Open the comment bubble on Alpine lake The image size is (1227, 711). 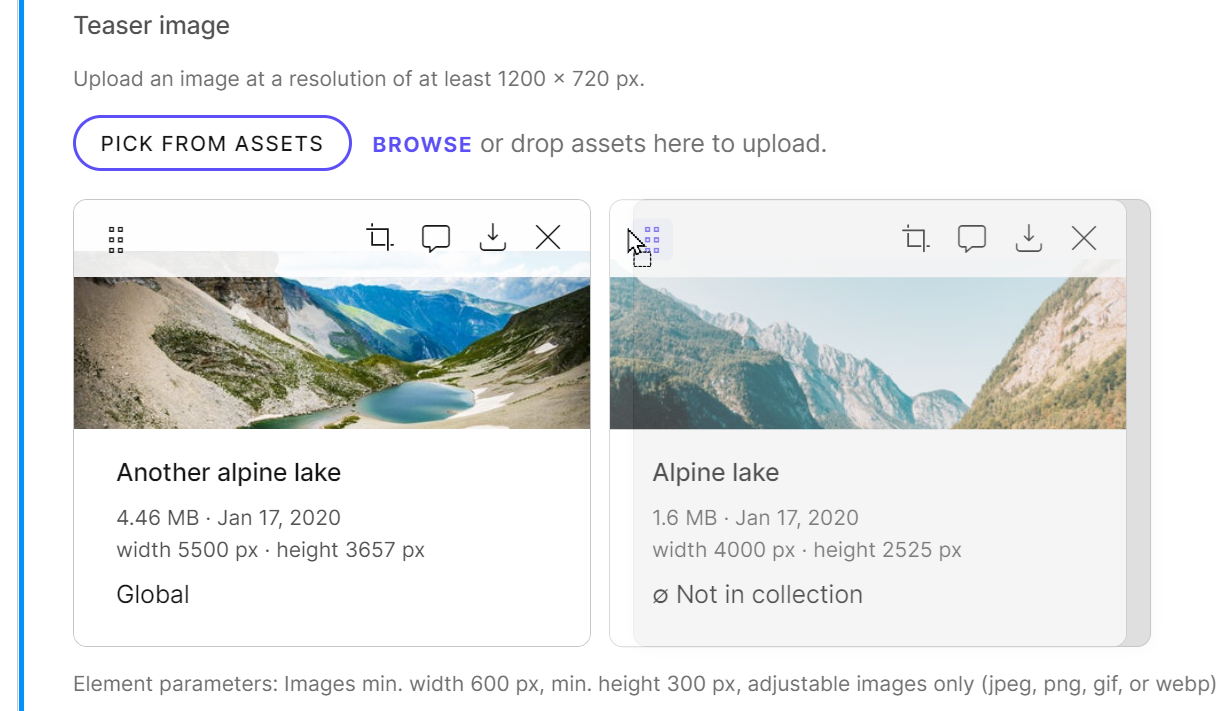pyautogui.click(x=971, y=238)
